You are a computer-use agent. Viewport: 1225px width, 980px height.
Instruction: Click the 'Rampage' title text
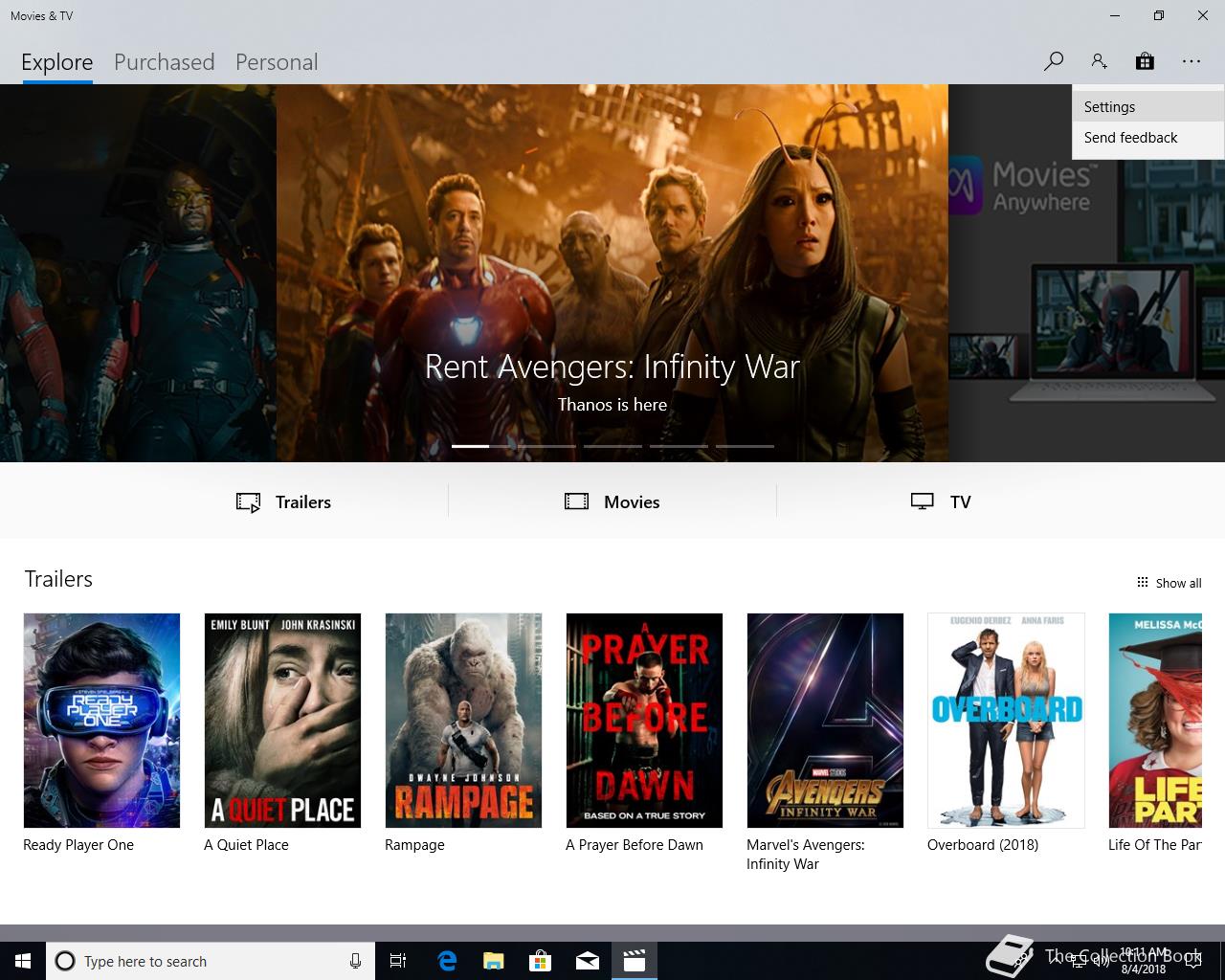point(414,845)
